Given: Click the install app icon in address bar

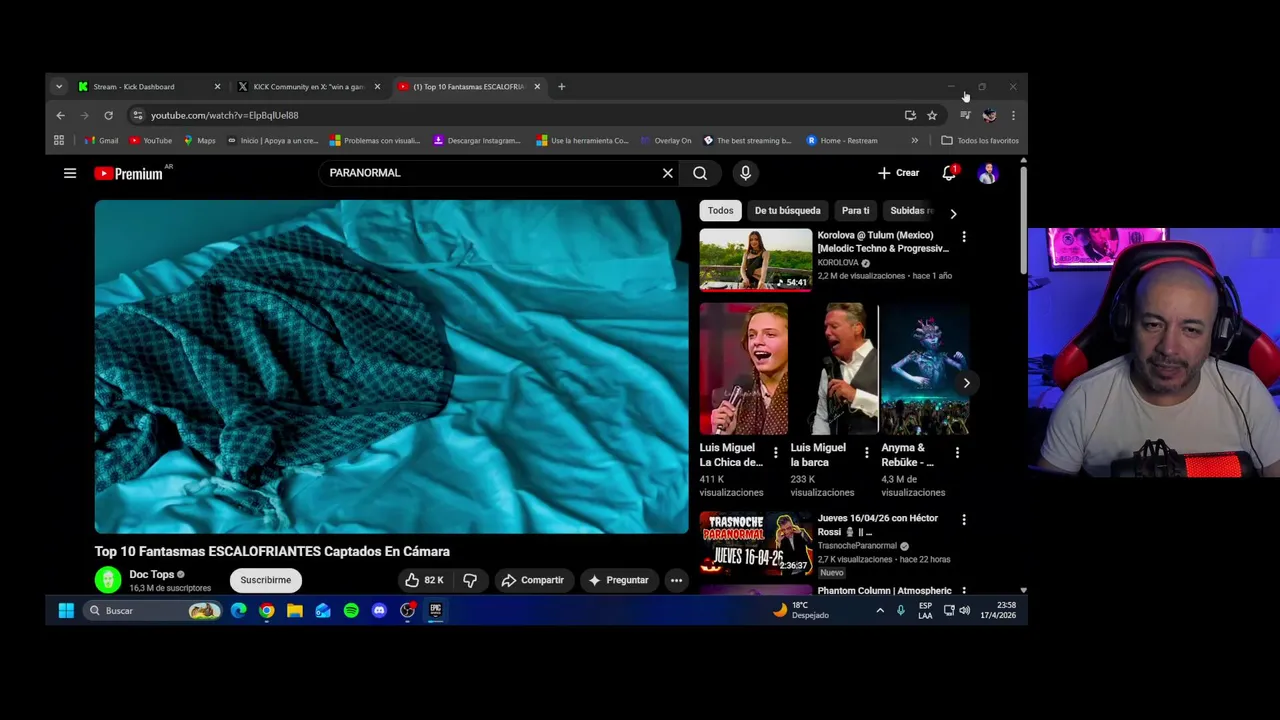Looking at the screenshot, I should [910, 115].
